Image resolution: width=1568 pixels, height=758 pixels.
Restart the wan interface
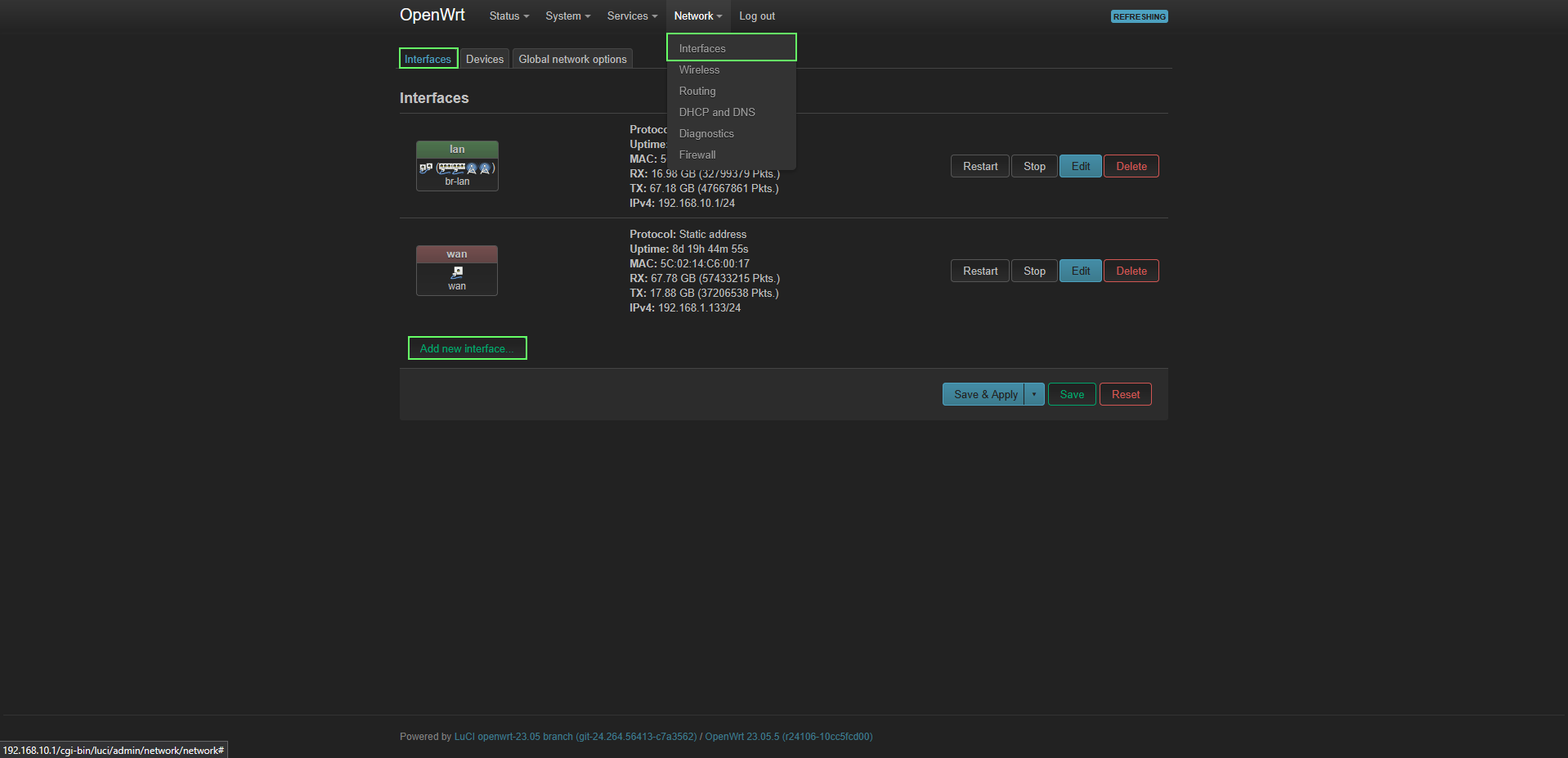(x=980, y=271)
